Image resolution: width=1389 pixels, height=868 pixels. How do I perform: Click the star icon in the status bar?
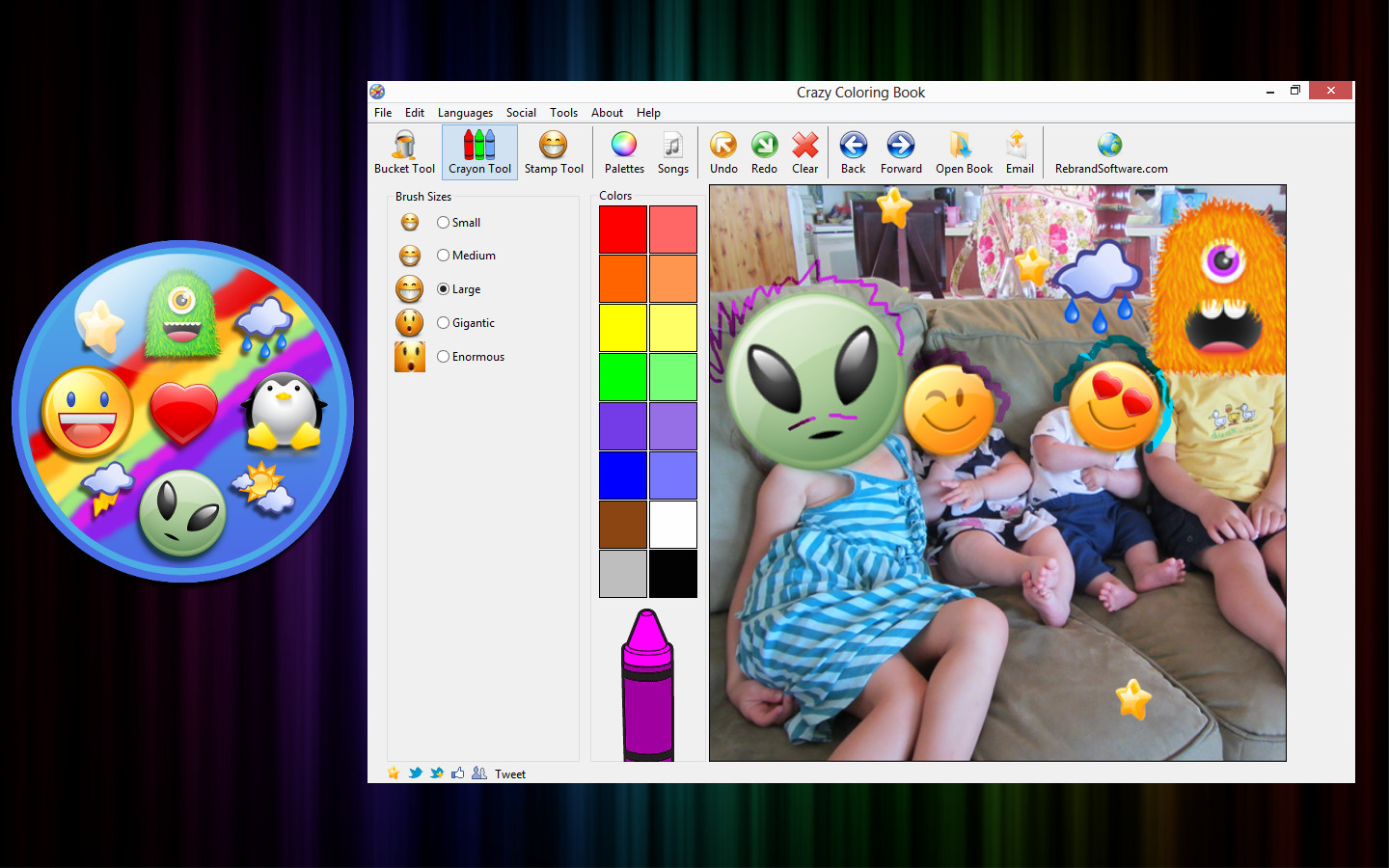[394, 773]
